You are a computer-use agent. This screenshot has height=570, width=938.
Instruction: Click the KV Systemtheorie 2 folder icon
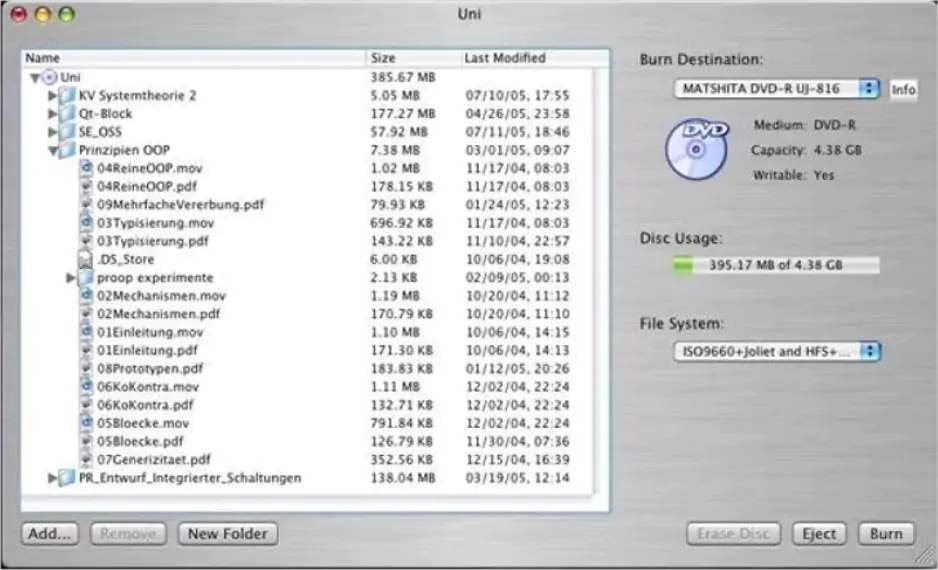68,95
